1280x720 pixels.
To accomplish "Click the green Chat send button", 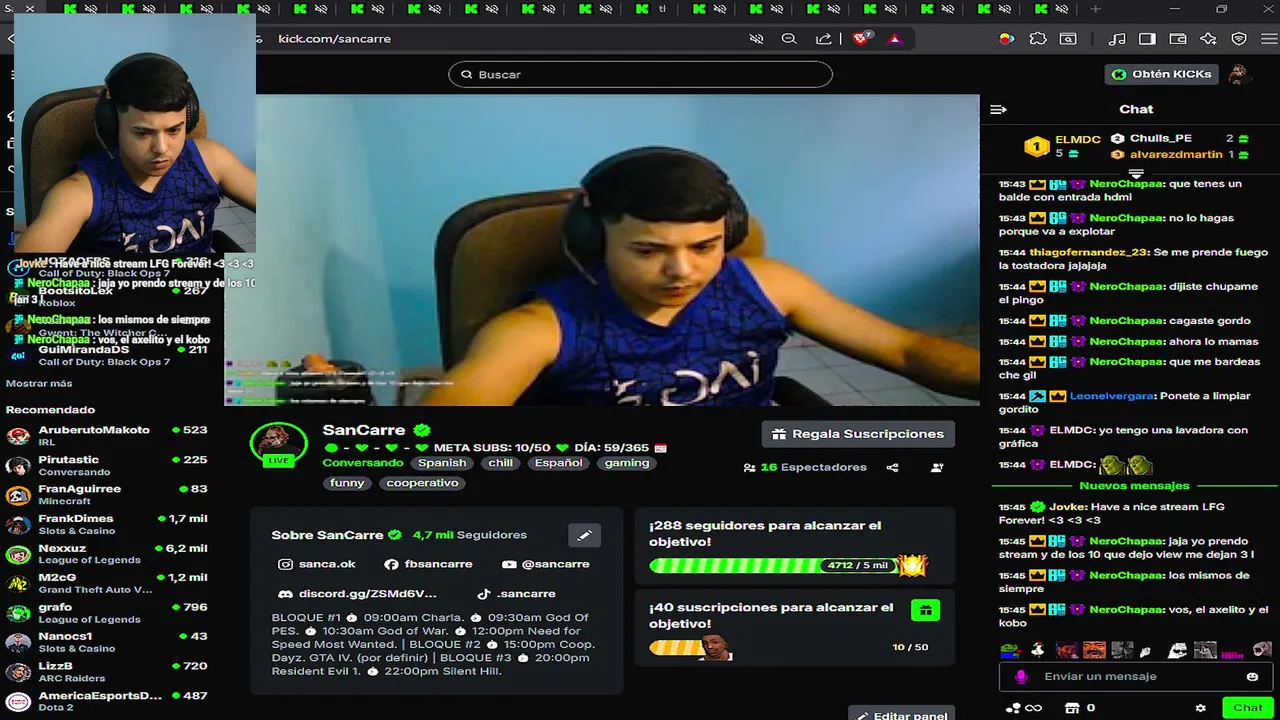I will 1248,708.
